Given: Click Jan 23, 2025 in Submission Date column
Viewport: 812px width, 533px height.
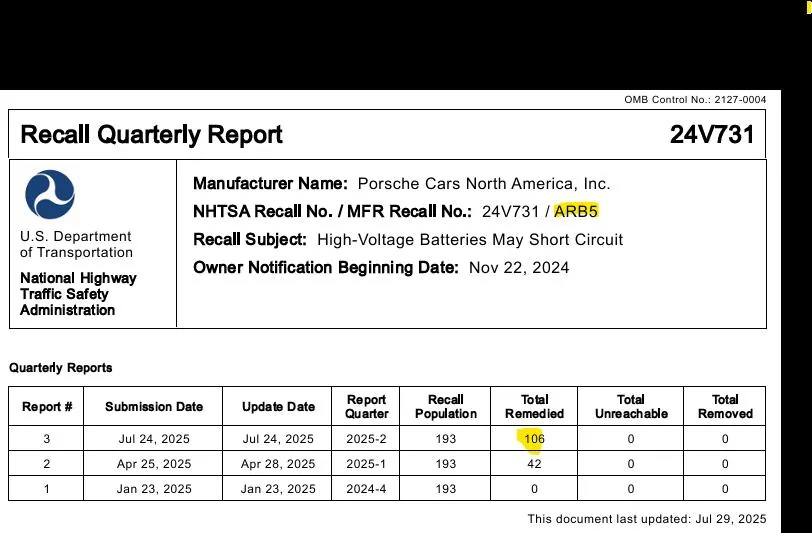Looking at the screenshot, I should pyautogui.click(x=154, y=489).
